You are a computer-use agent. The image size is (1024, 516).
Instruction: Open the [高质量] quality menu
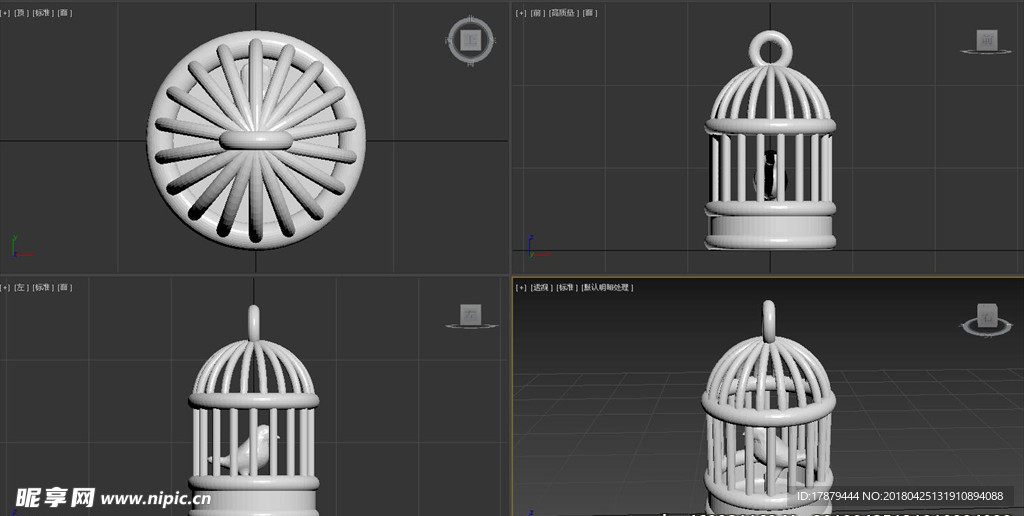point(563,13)
